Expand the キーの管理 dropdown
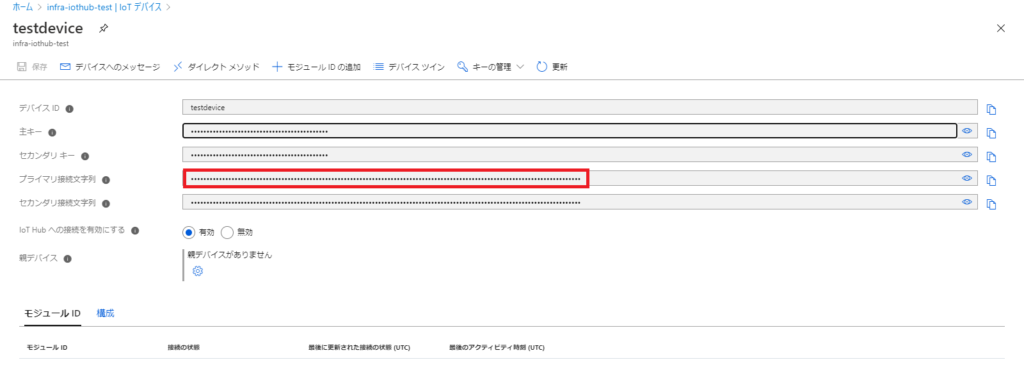 [491, 67]
